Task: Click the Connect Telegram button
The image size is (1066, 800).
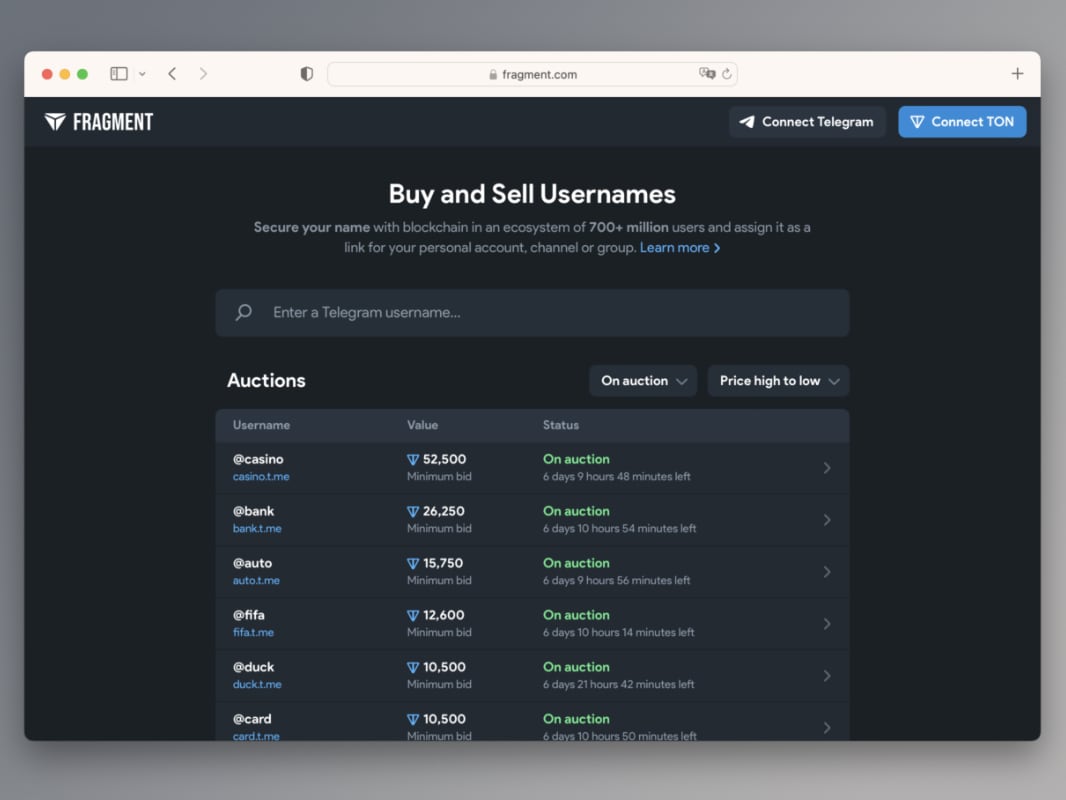Action: pyautogui.click(x=807, y=122)
